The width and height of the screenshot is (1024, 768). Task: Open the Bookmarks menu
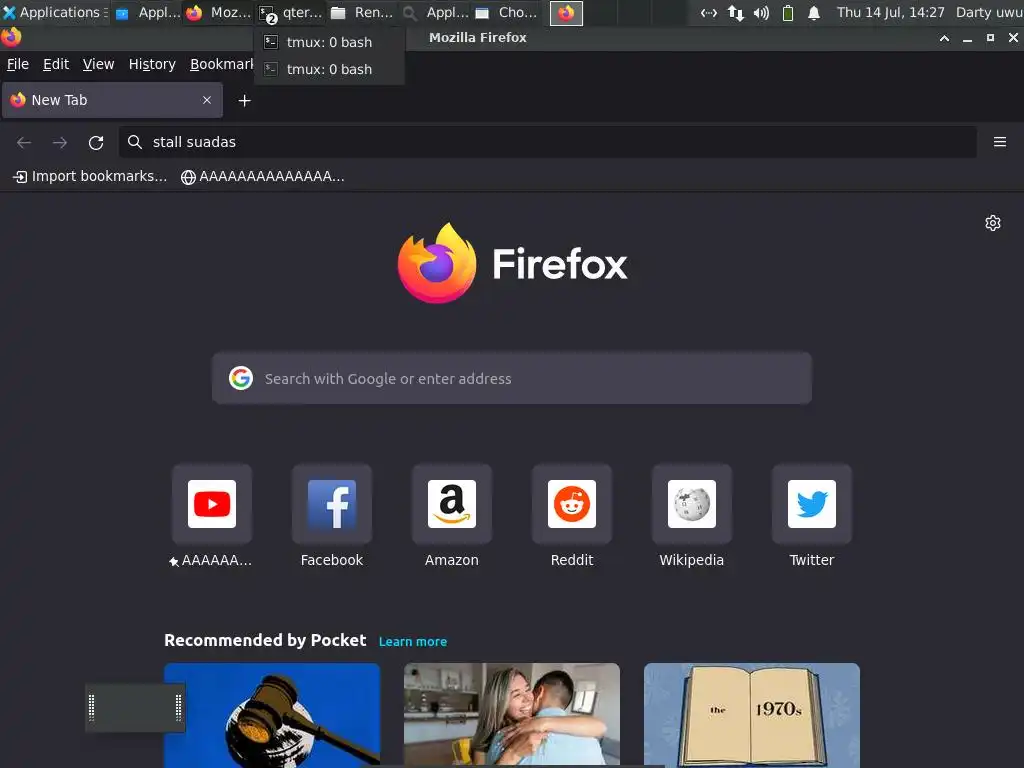point(221,64)
